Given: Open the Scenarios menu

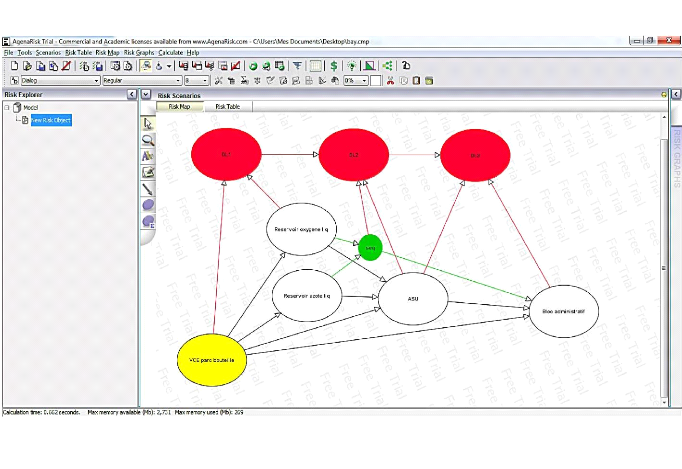Looking at the screenshot, I should tap(48, 52).
